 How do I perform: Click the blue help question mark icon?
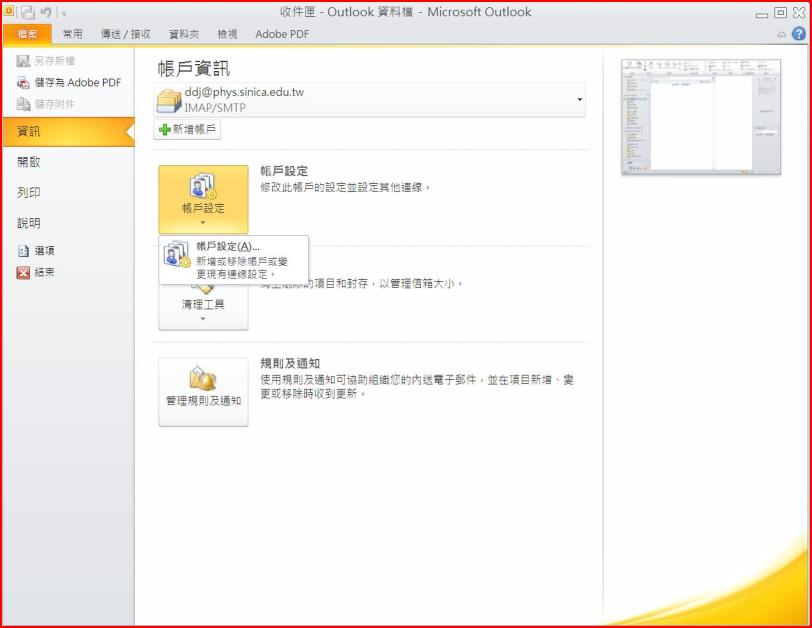tap(799, 34)
